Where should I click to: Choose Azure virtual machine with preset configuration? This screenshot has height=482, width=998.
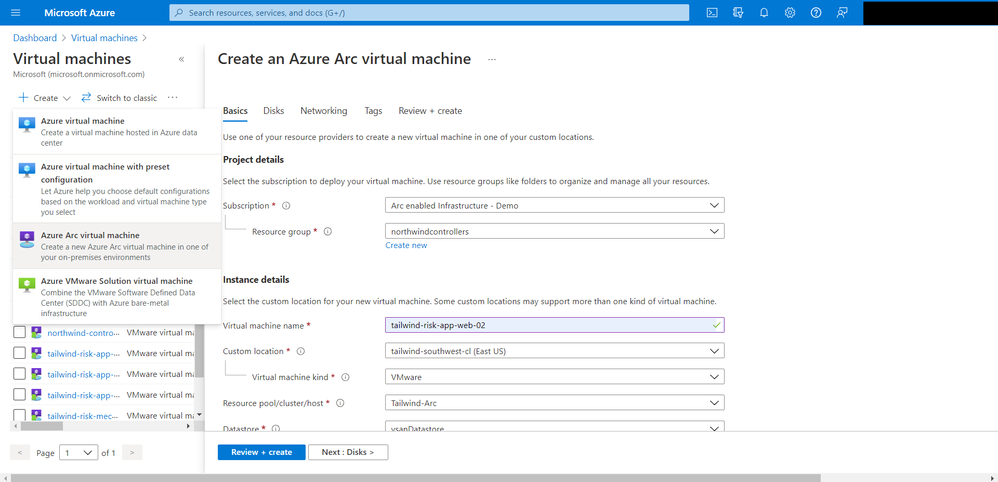pos(117,188)
